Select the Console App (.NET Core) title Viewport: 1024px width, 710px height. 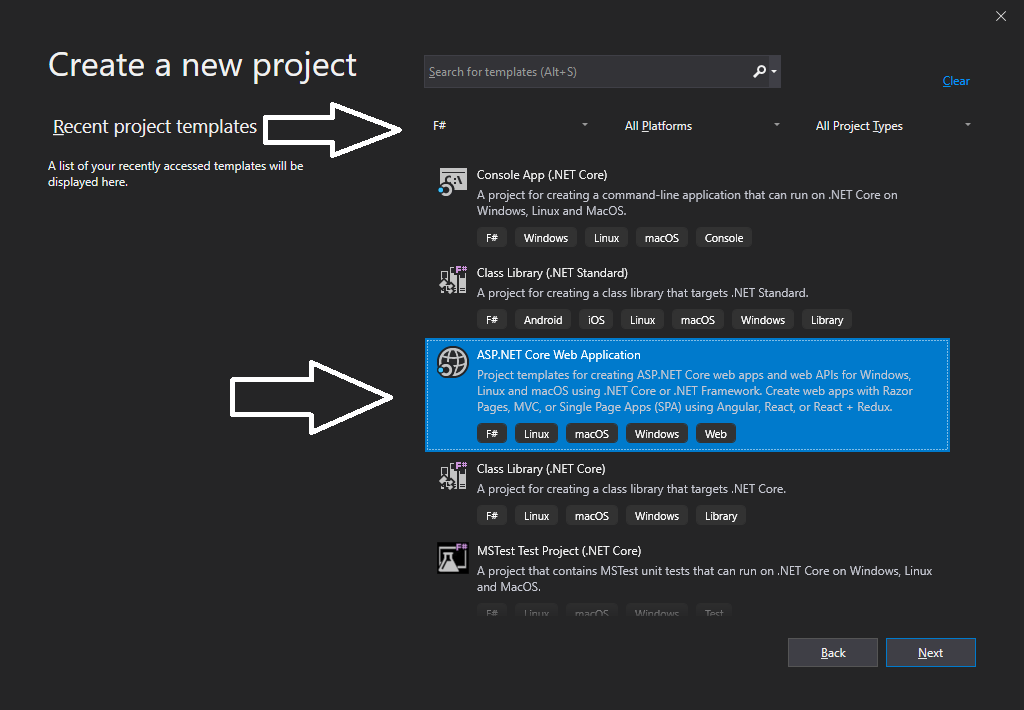pyautogui.click(x=542, y=175)
